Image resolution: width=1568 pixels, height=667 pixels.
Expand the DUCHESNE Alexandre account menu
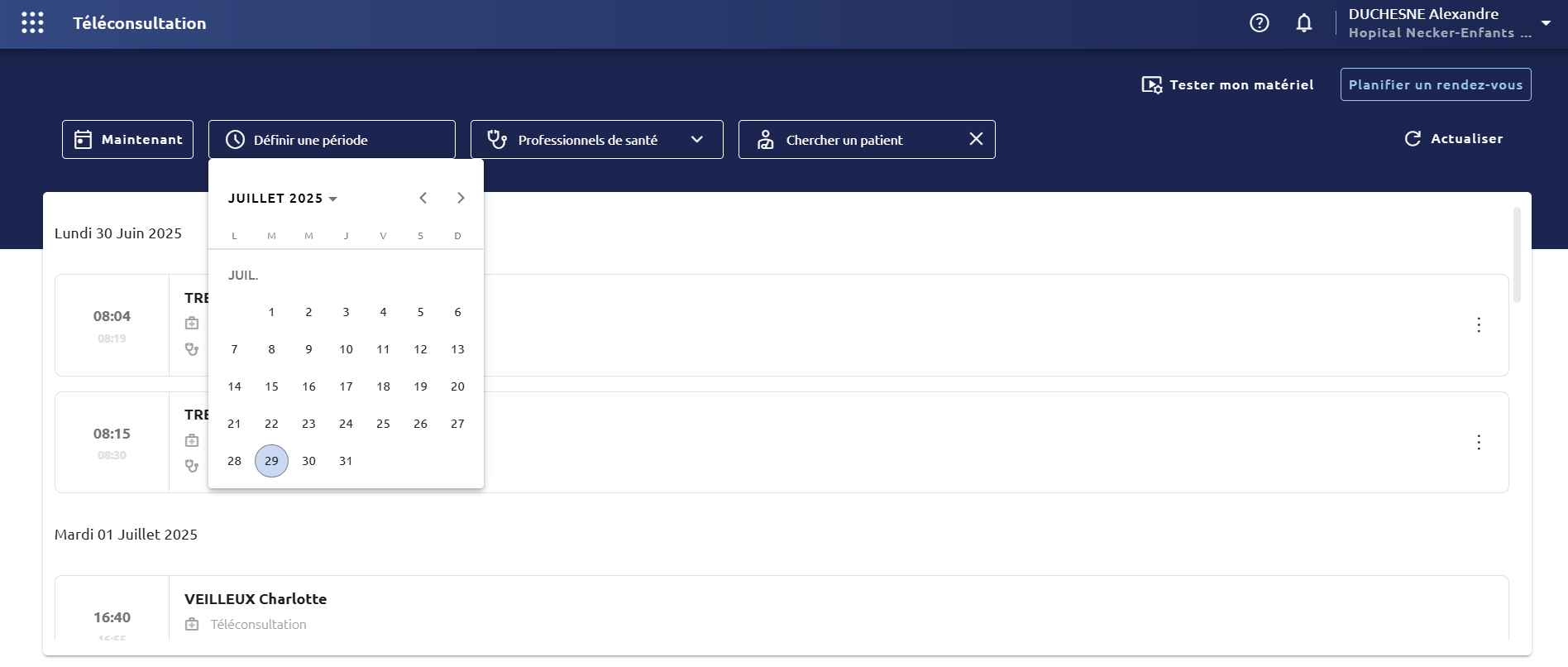pos(1545,23)
